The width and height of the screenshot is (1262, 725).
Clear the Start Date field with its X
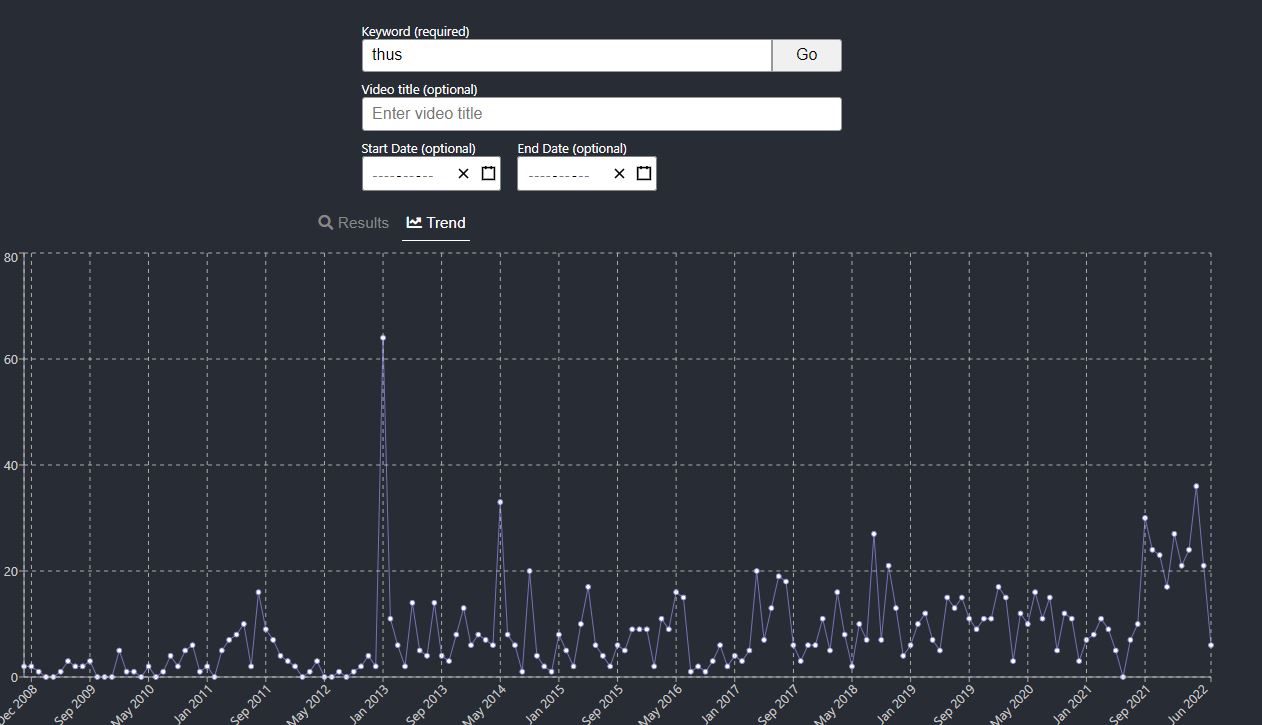[x=463, y=174]
